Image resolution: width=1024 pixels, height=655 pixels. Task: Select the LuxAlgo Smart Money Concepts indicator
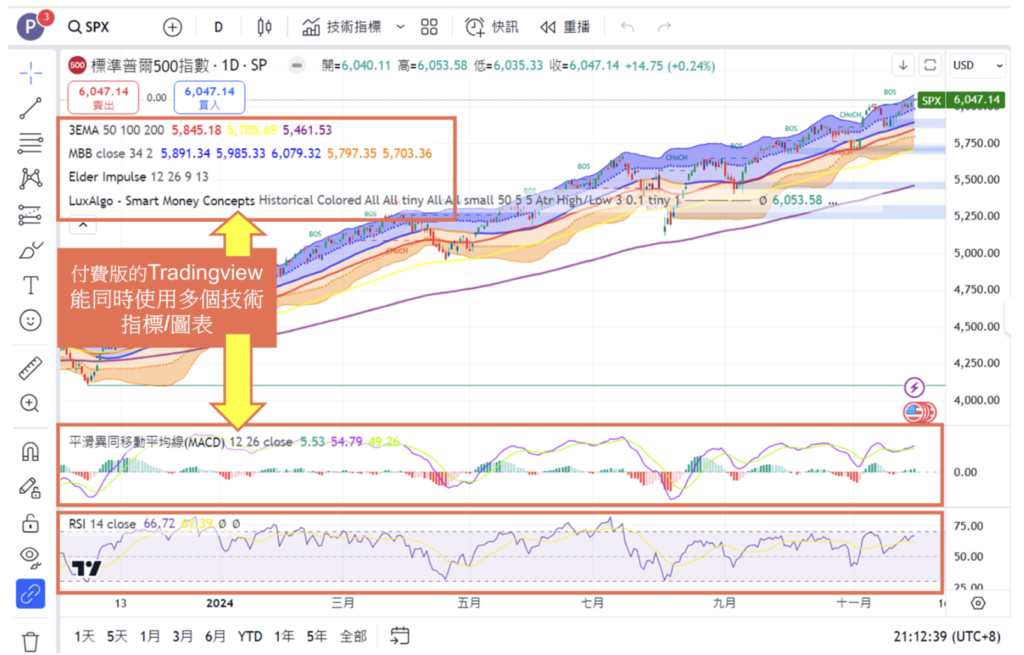(161, 200)
